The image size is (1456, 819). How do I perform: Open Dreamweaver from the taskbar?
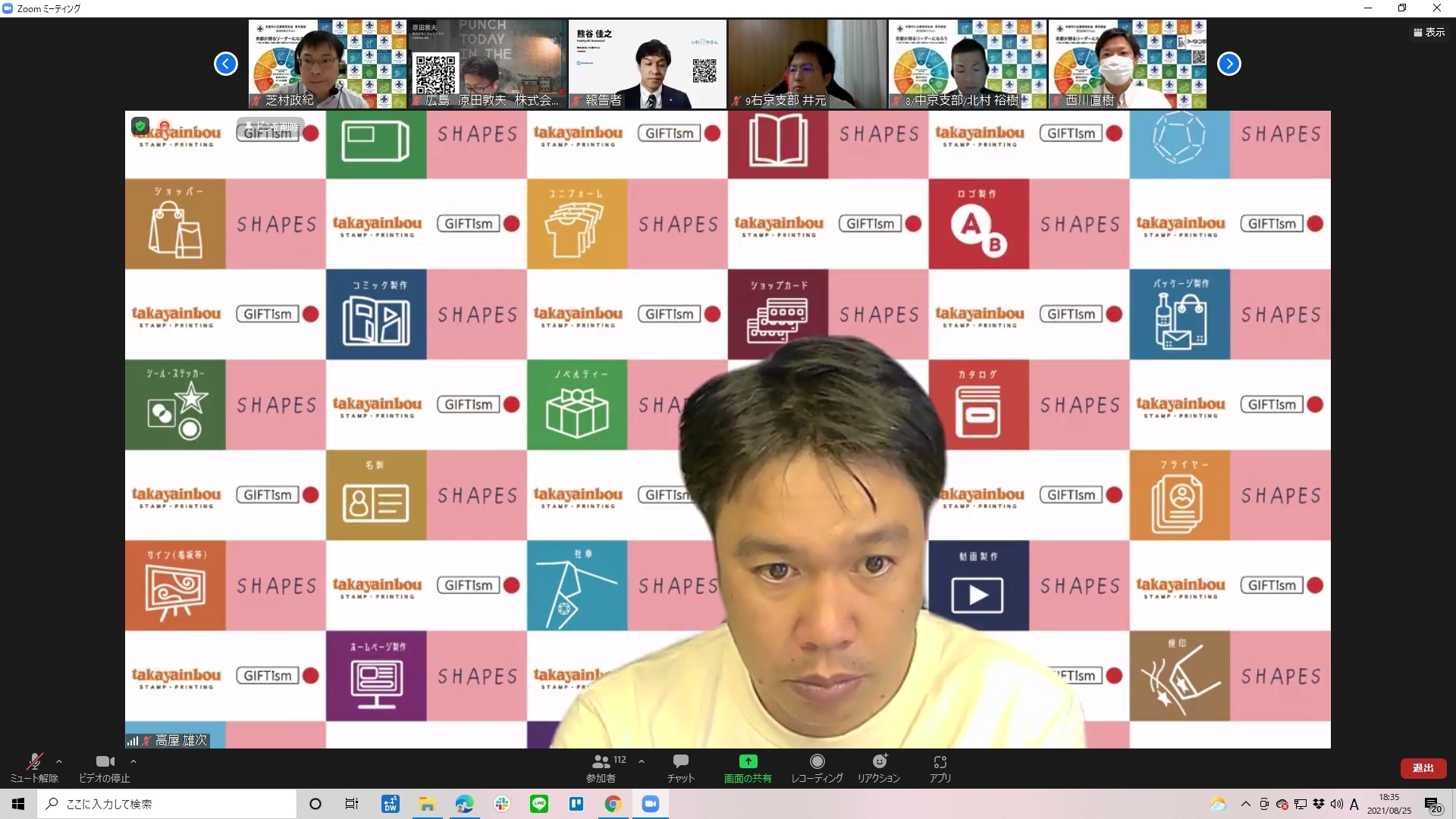391,804
